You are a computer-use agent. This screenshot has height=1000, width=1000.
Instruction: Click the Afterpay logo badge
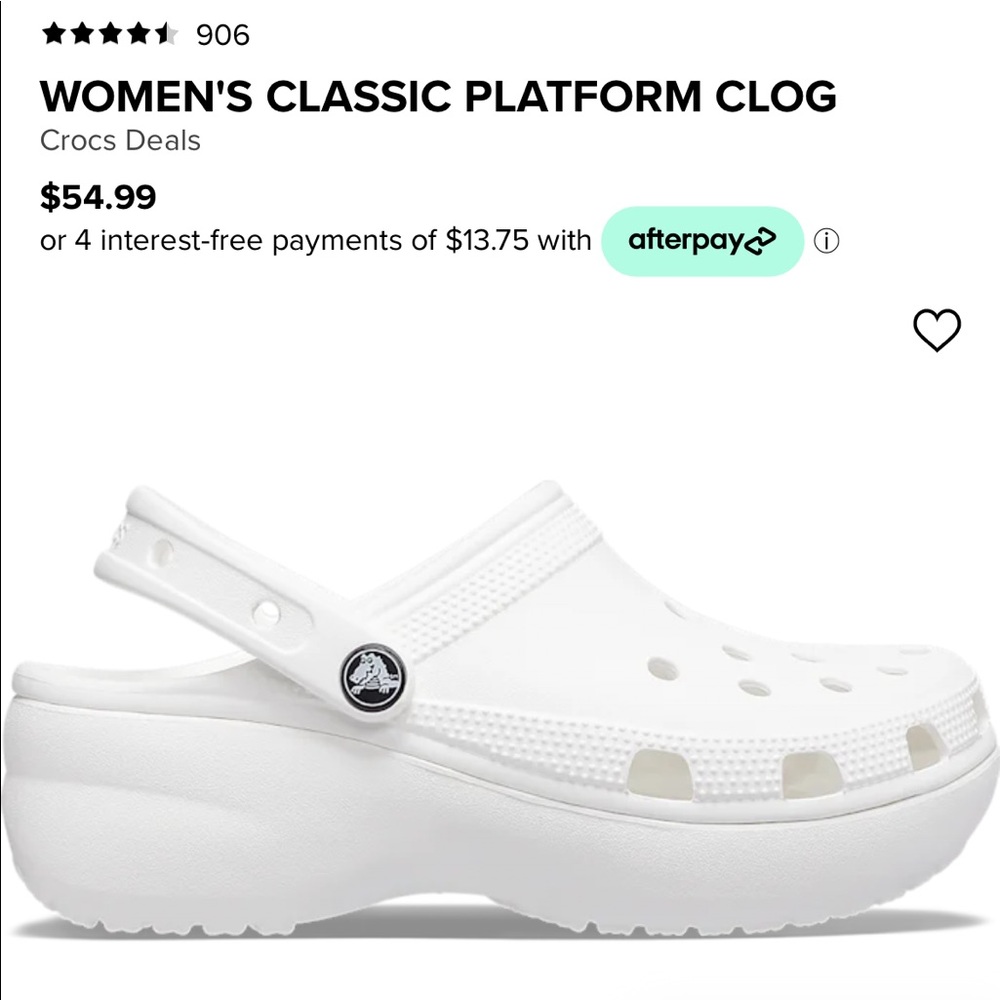click(701, 239)
